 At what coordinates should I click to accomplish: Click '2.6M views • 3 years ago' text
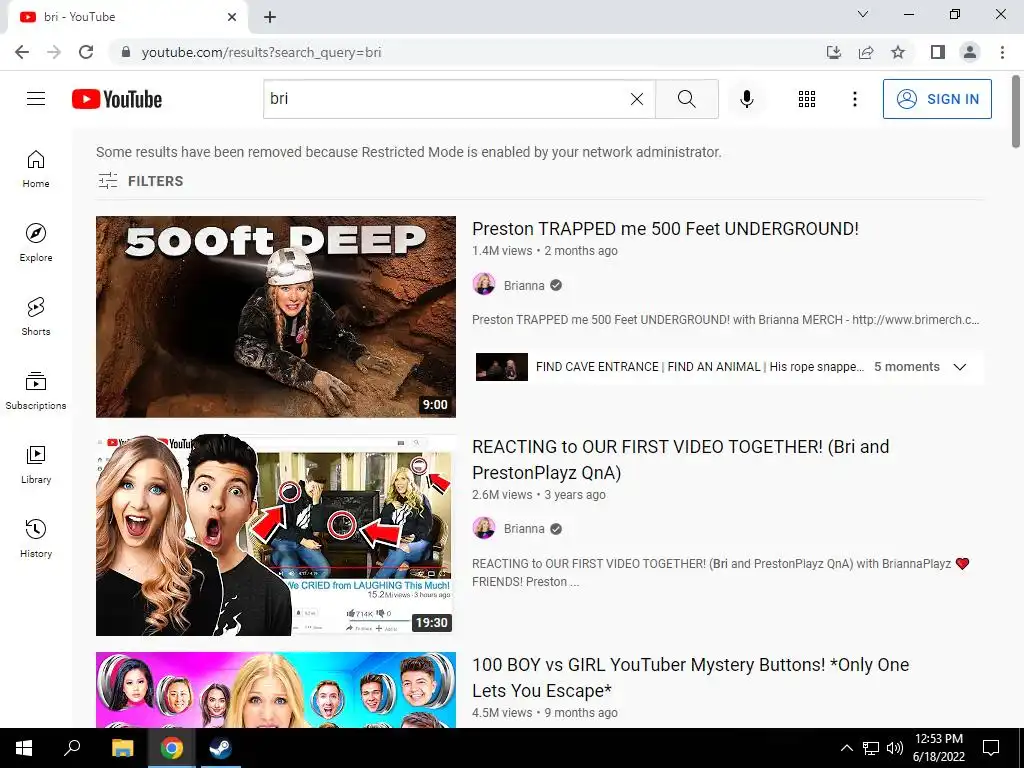click(x=539, y=495)
